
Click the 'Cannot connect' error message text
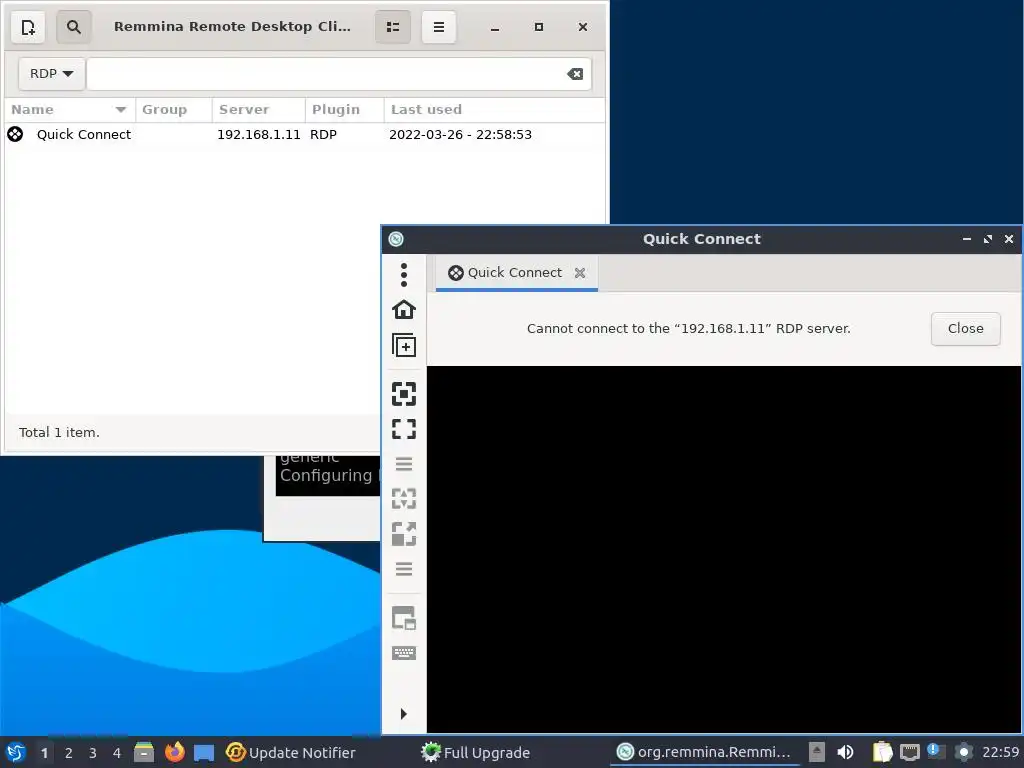(x=688, y=328)
